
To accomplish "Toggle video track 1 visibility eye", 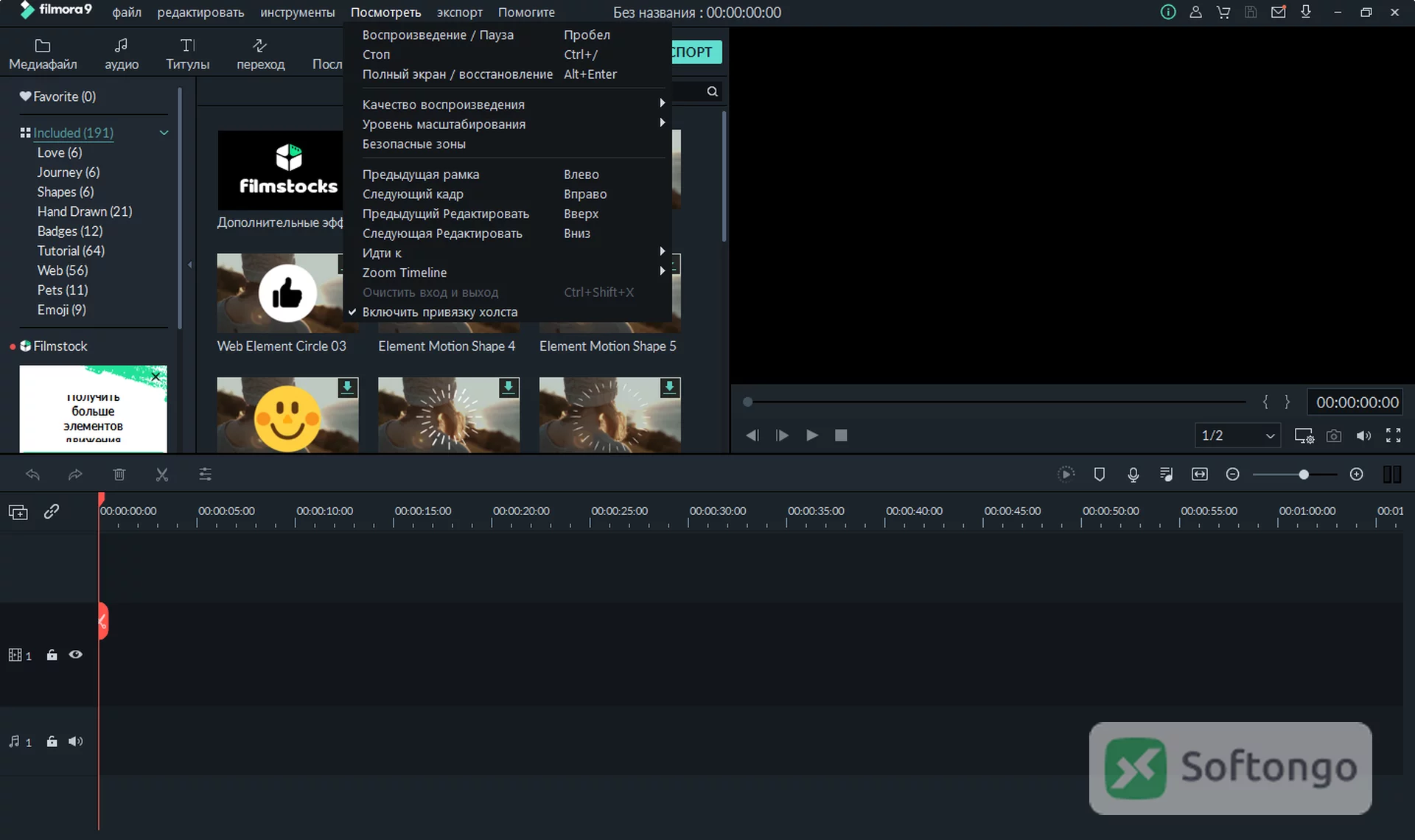I will (76, 654).
